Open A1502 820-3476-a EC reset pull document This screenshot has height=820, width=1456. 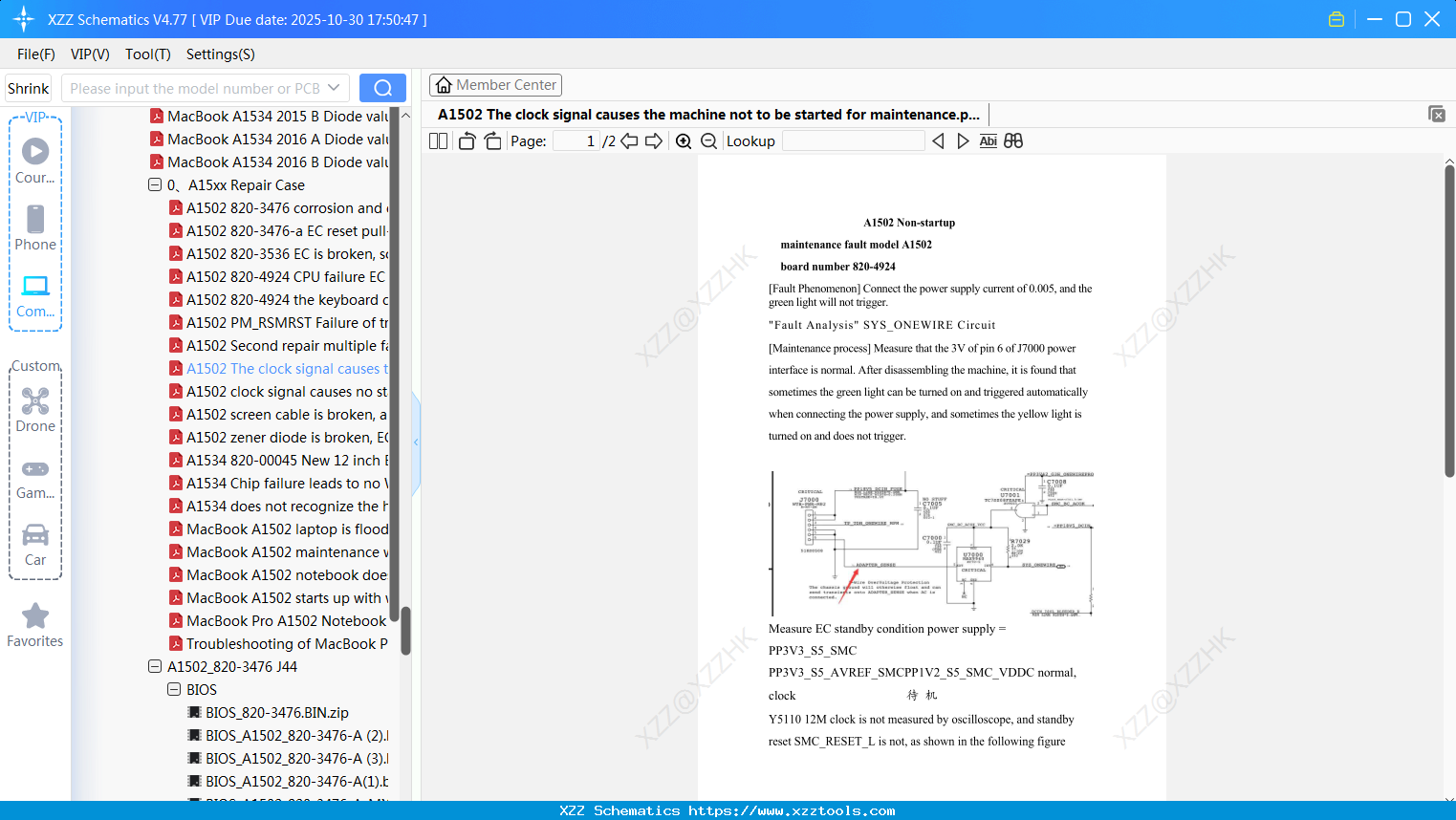tap(279, 231)
